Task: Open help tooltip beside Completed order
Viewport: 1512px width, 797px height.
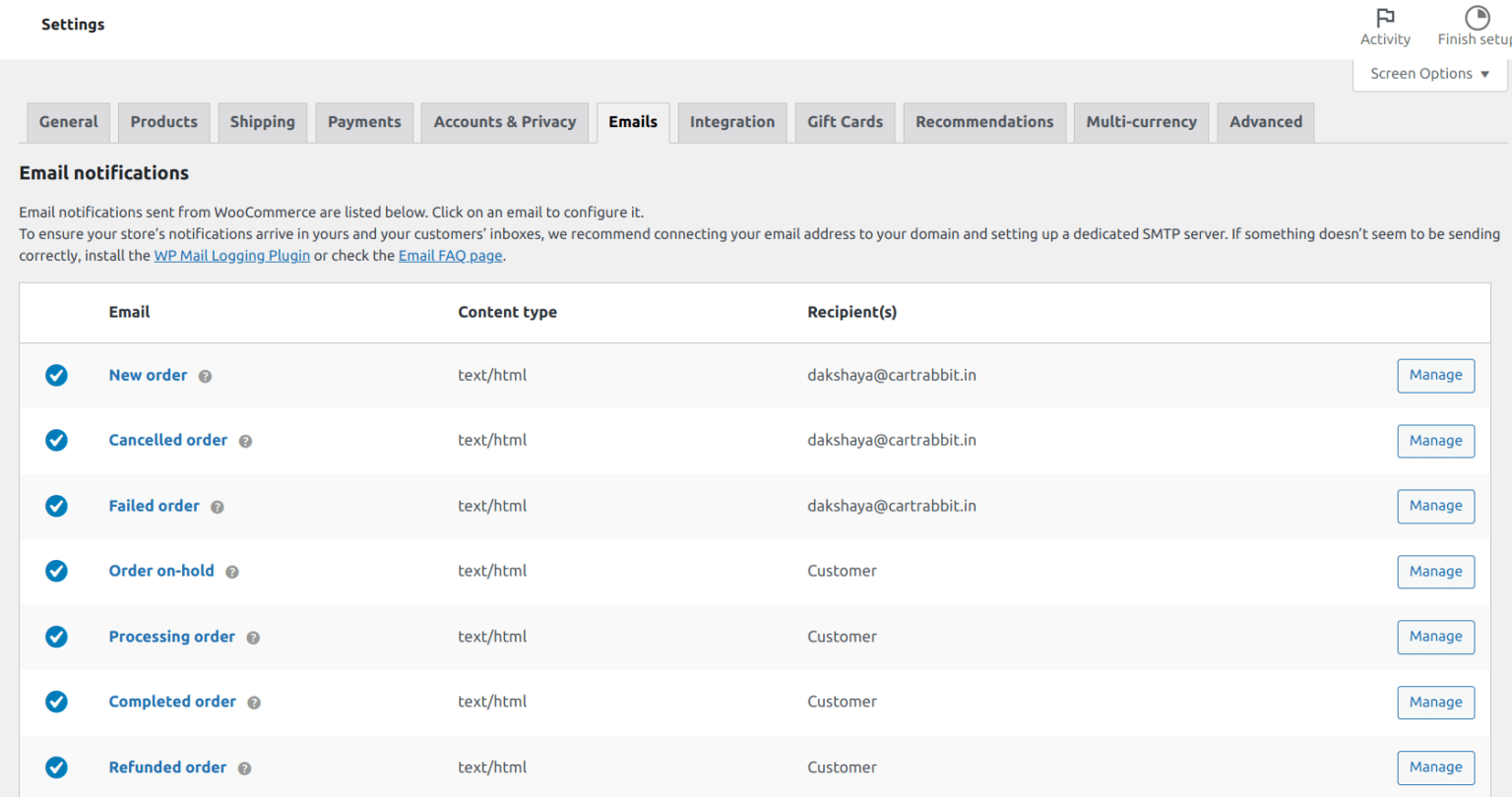Action: pyautogui.click(x=254, y=702)
